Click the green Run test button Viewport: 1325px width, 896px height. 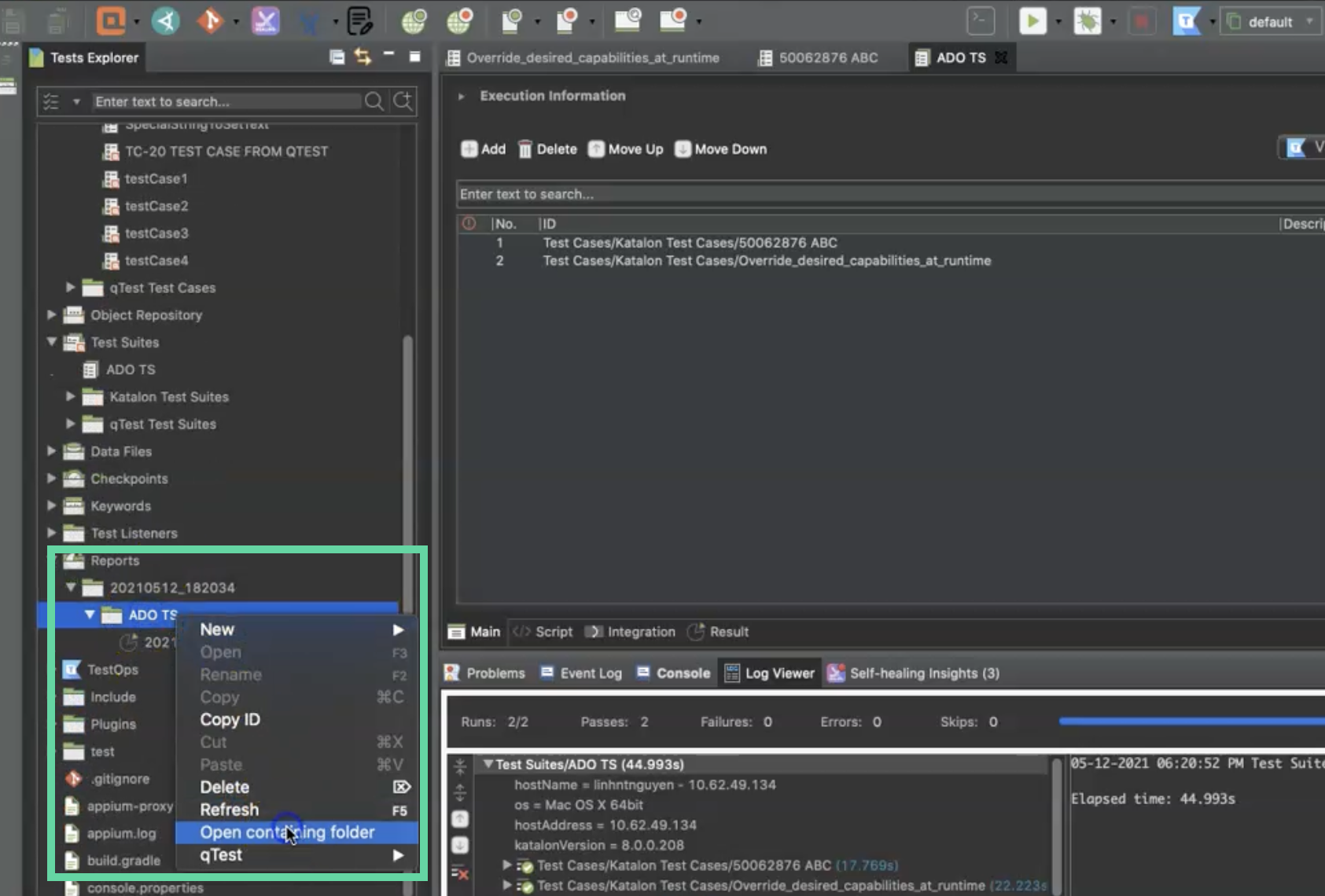(x=1032, y=21)
